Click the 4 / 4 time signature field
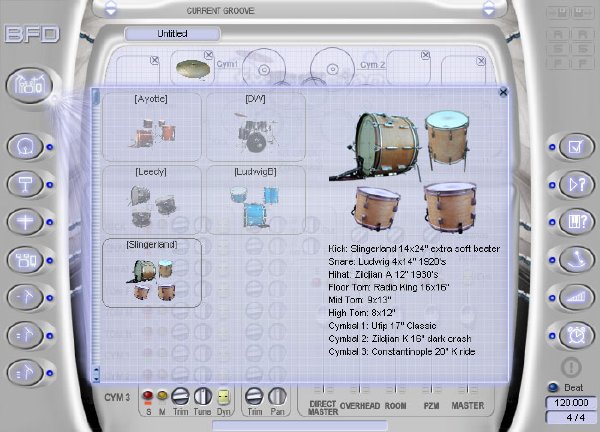The height and width of the screenshot is (432, 600). [x=571, y=417]
